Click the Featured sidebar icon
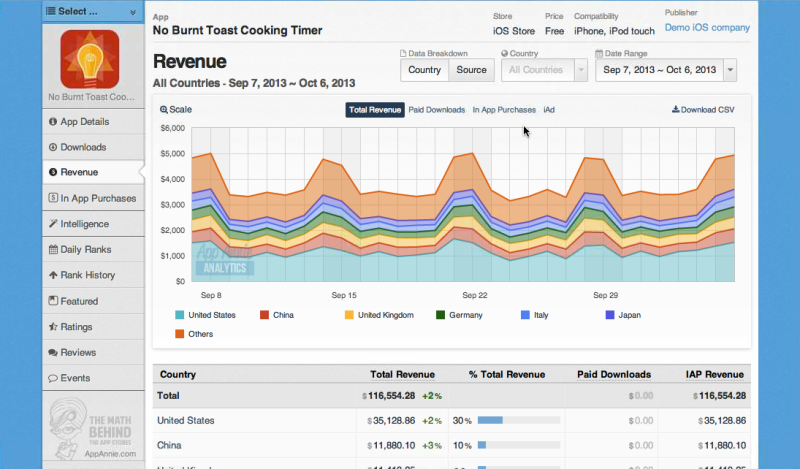 tap(53, 301)
